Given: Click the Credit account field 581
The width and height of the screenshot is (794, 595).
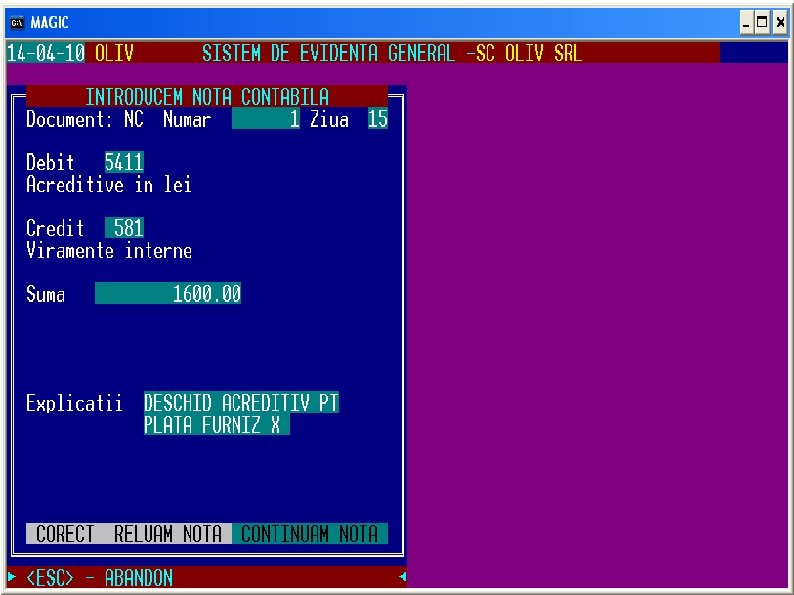Looking at the screenshot, I should click(x=124, y=228).
